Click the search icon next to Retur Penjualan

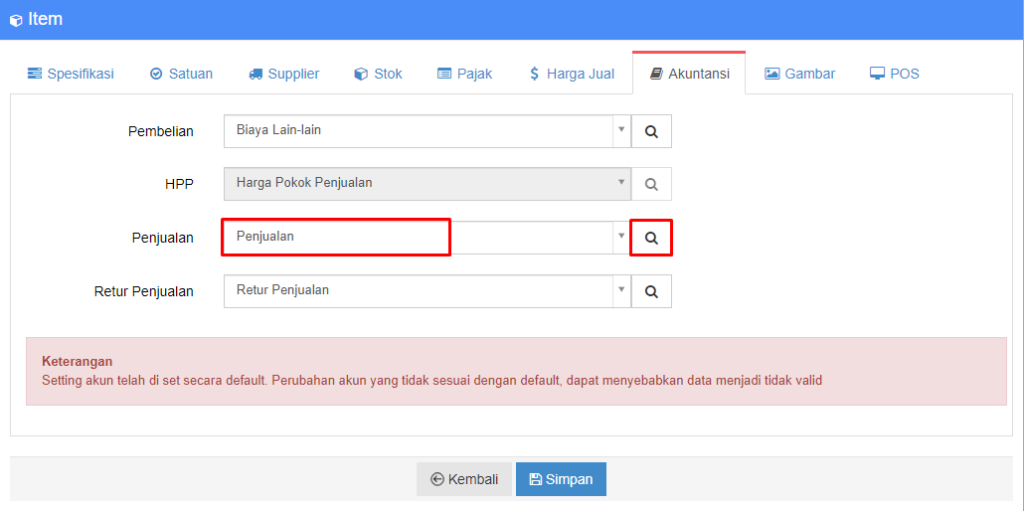(651, 291)
